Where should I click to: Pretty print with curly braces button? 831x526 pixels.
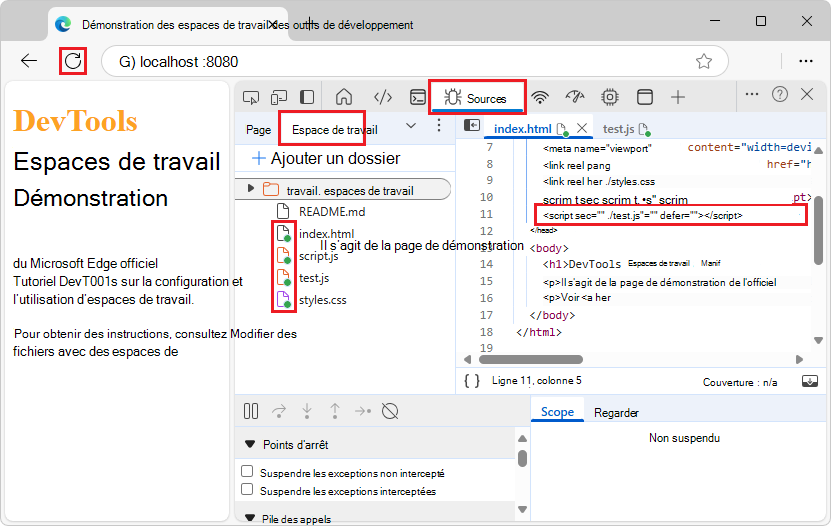[x=472, y=381]
